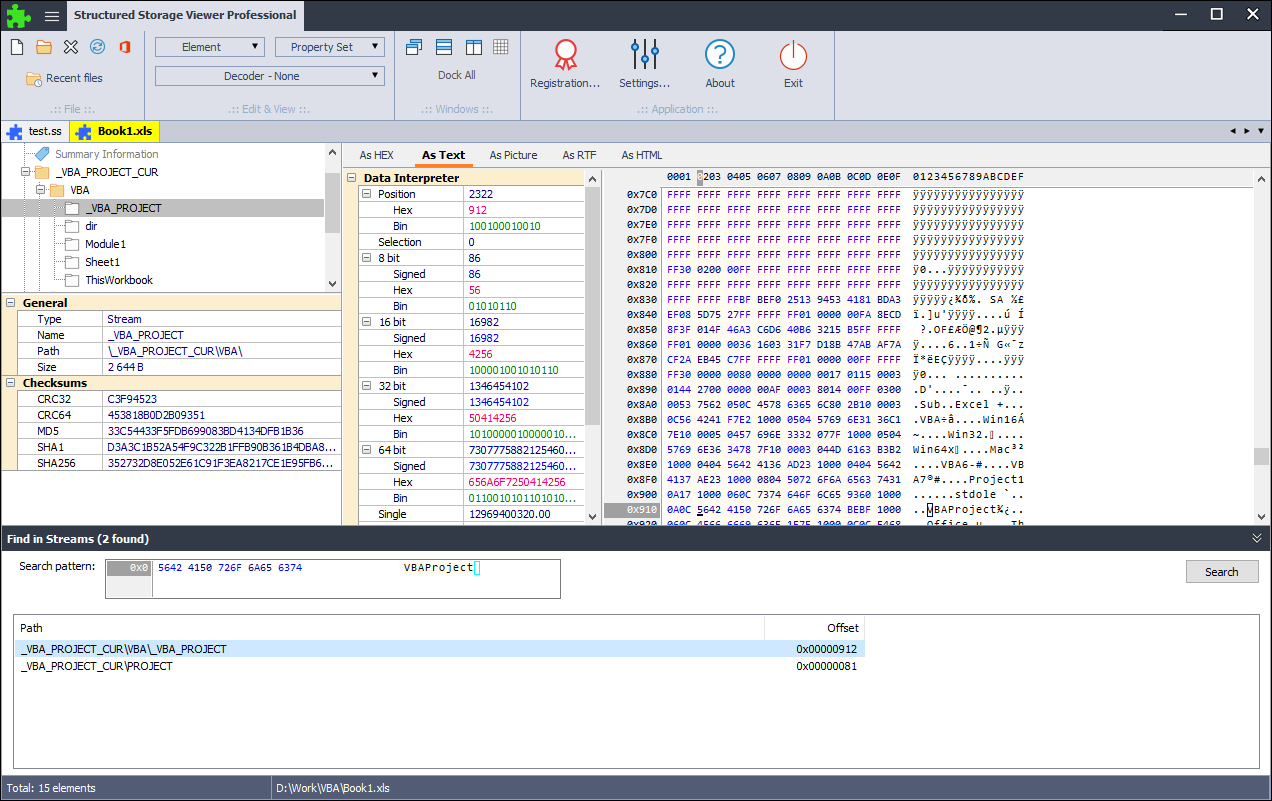This screenshot has width=1272, height=801.
Task: Open the hamburger menu in title bar
Action: 52,15
